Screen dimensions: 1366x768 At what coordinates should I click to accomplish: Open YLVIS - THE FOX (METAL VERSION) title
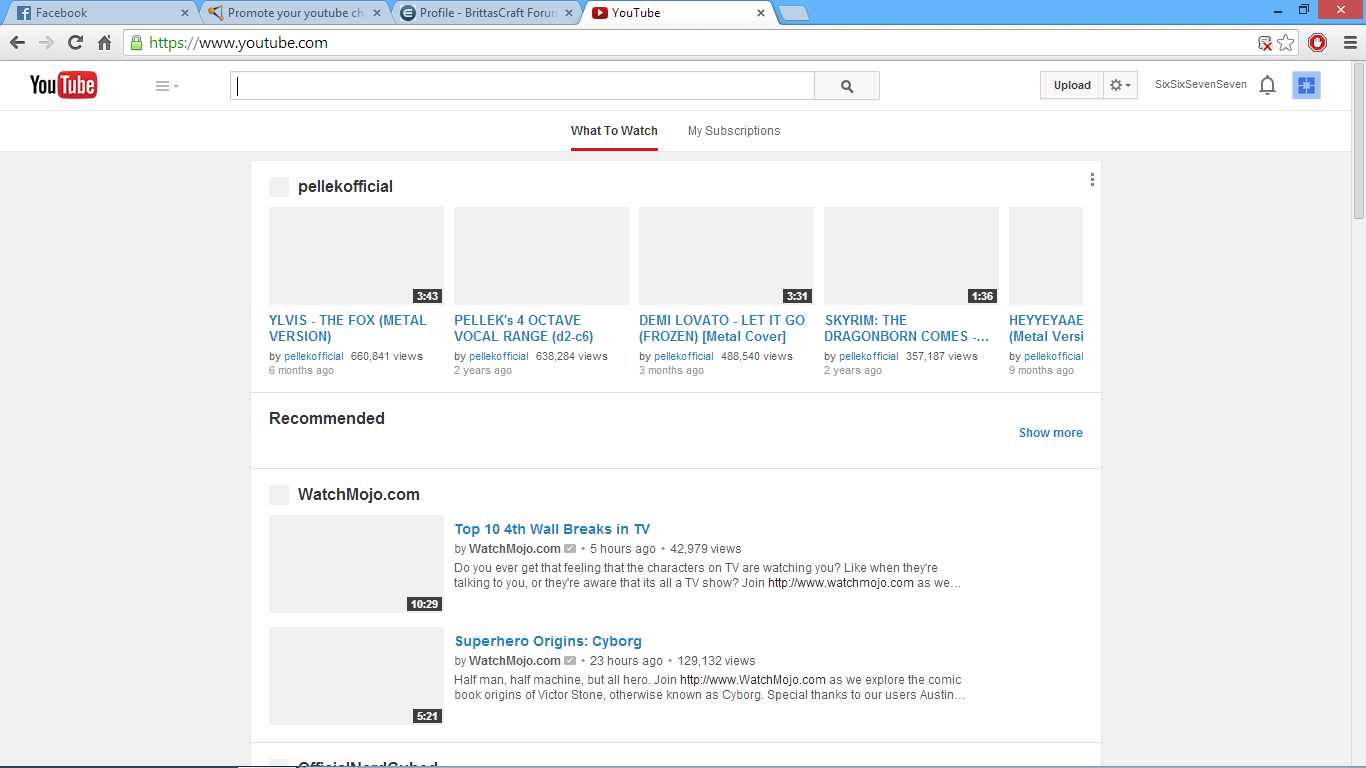[348, 328]
